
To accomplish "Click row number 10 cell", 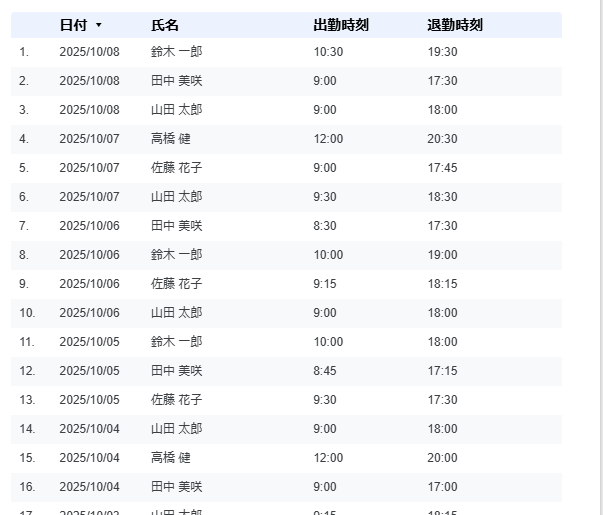I will click(27, 313).
